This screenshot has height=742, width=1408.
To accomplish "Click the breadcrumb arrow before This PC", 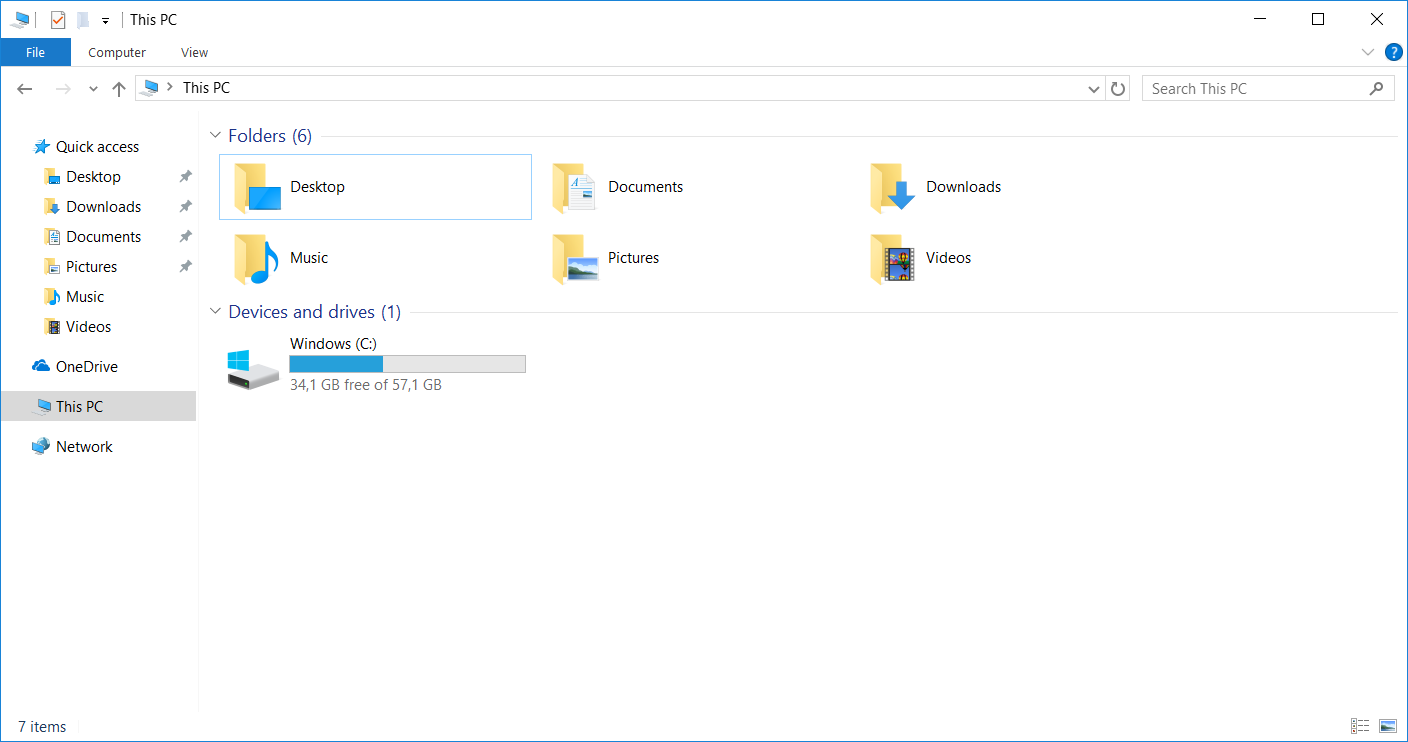I will click(171, 87).
